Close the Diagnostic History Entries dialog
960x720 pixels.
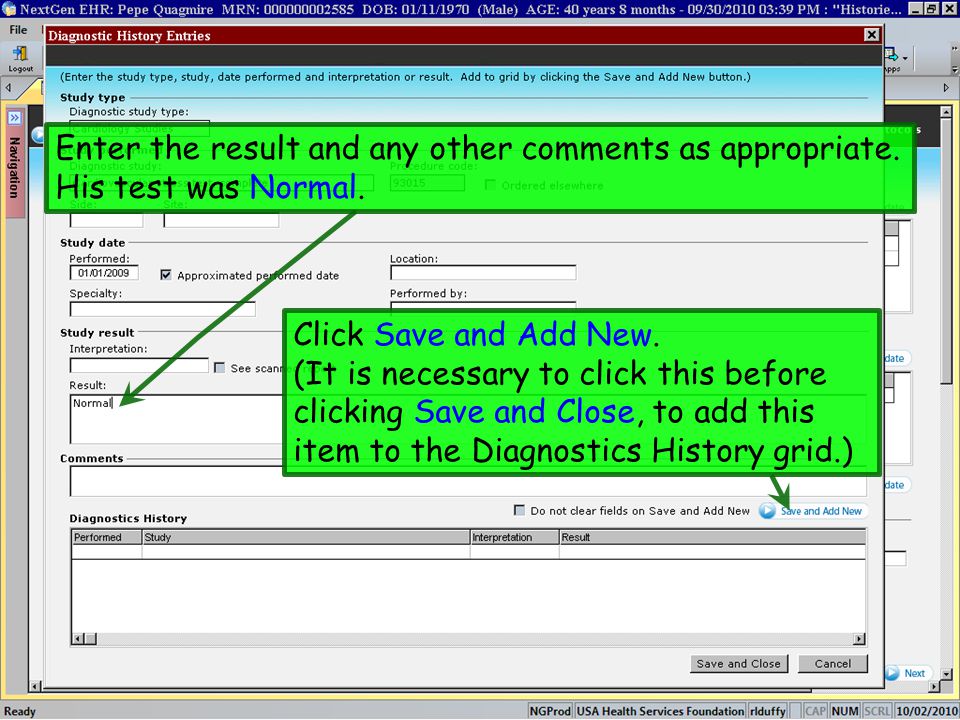(x=872, y=35)
